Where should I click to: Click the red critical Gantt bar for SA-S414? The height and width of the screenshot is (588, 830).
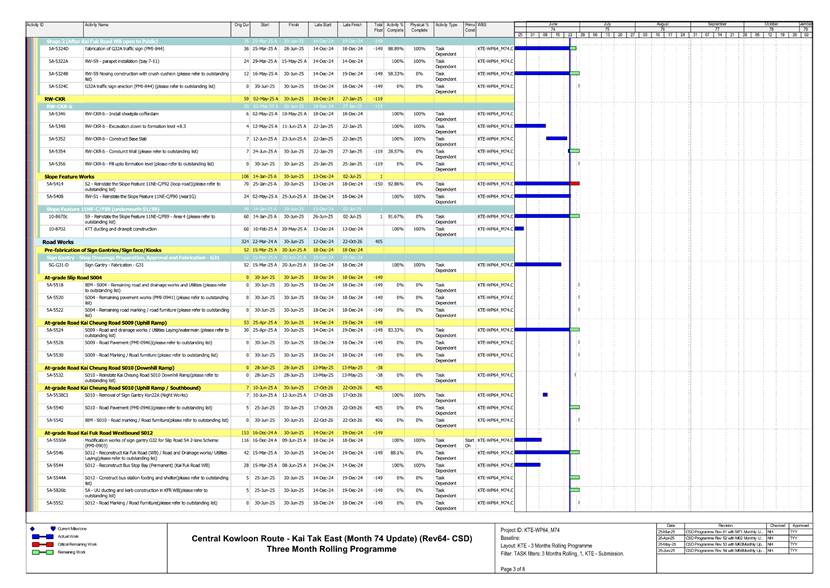(574, 184)
